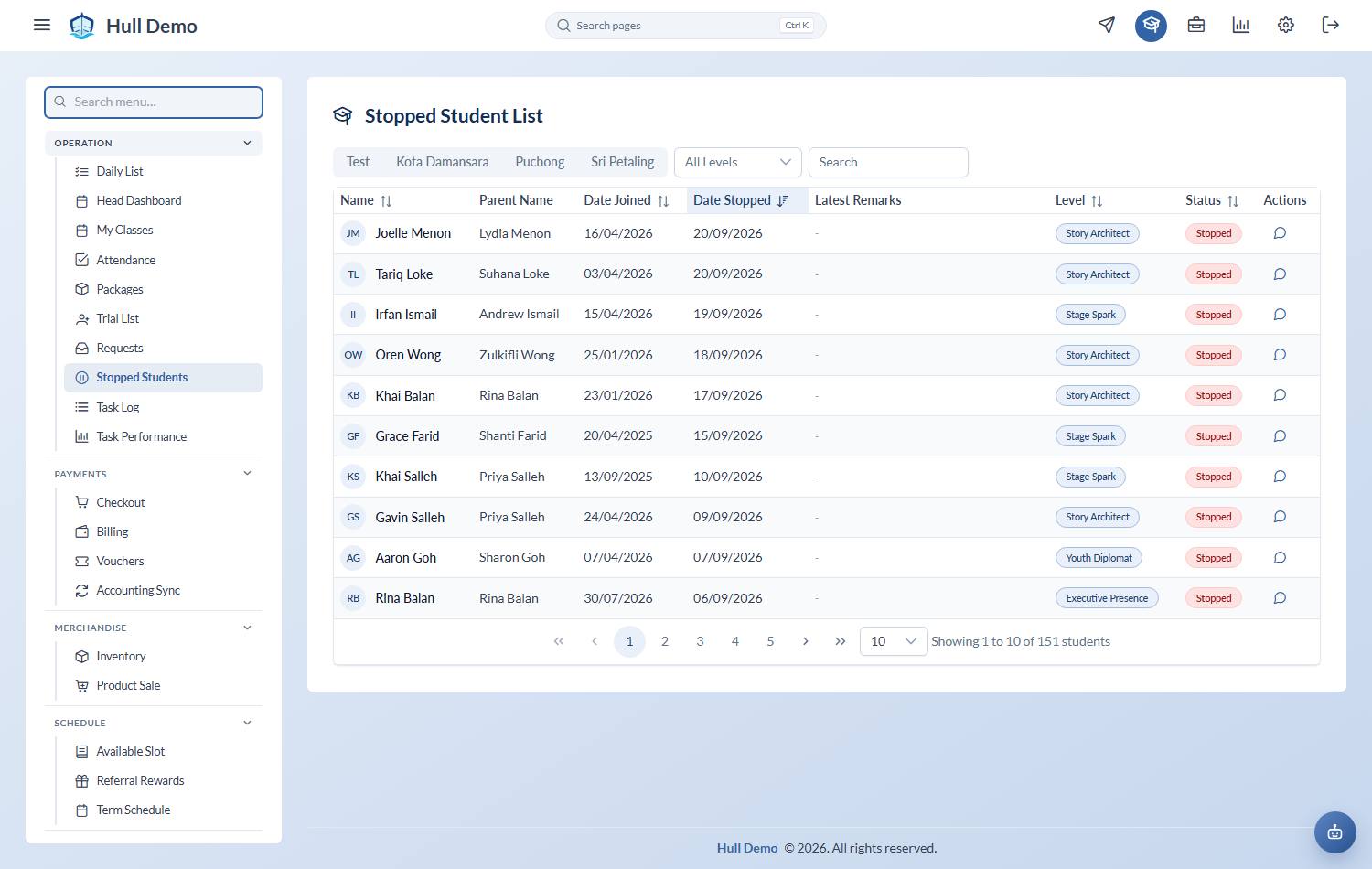Open Accounting Sync in the sidebar
This screenshot has width=1372, height=869.
(x=163, y=590)
